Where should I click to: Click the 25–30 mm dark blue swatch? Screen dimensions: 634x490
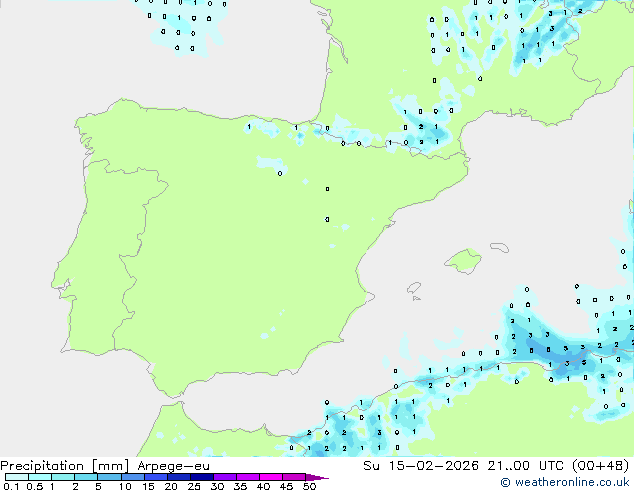click(202, 477)
